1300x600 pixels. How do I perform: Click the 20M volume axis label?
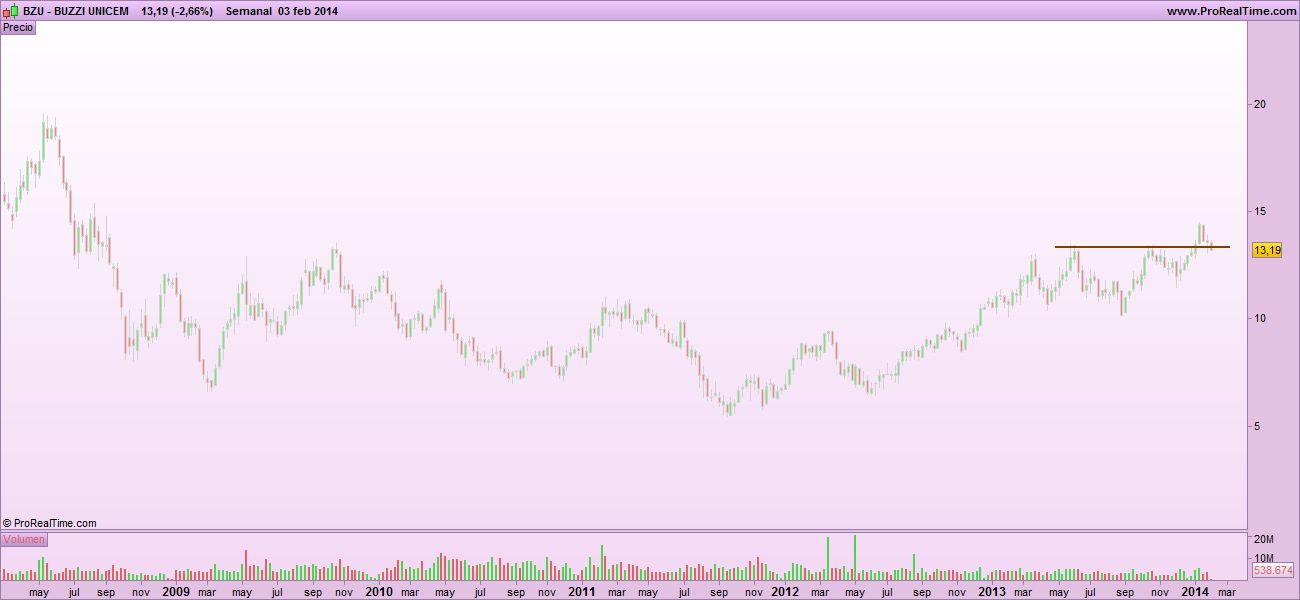1263,539
